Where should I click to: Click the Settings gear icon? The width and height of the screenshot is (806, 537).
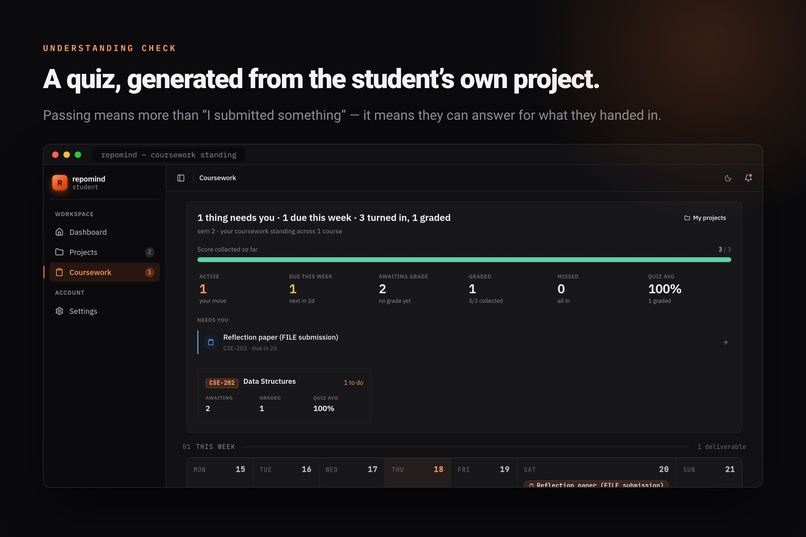pyautogui.click(x=59, y=311)
